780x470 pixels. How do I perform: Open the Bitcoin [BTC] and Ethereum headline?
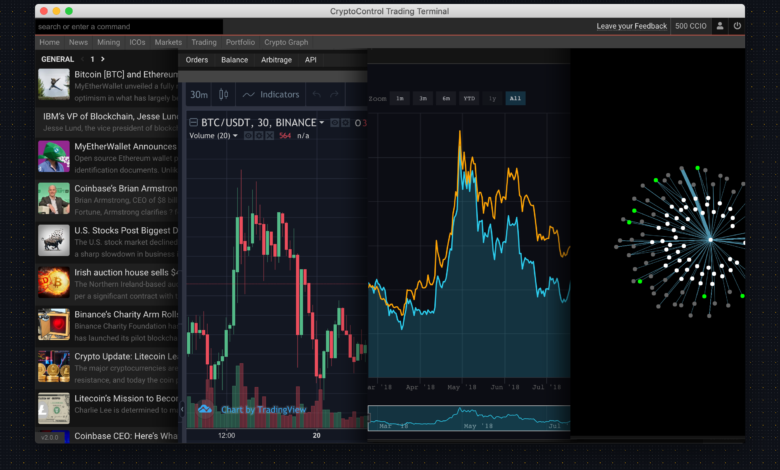click(126, 74)
